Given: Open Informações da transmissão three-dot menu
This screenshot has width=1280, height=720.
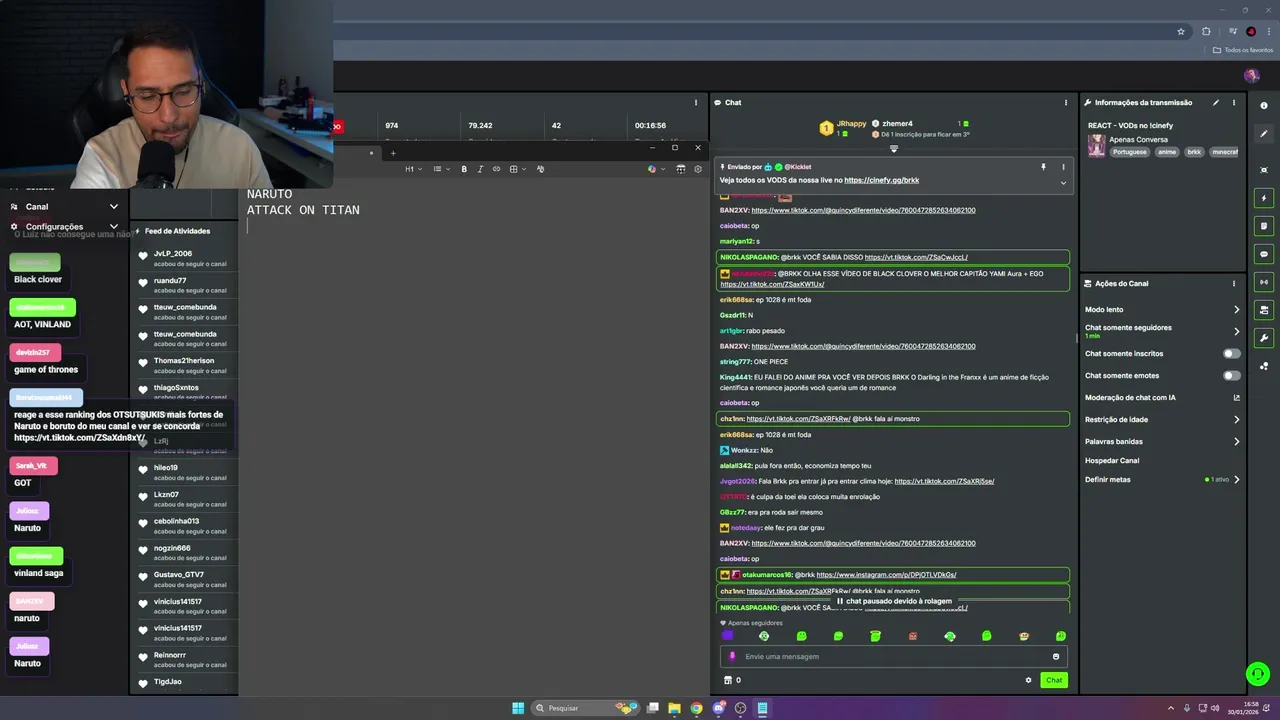Looking at the screenshot, I should tap(1234, 102).
